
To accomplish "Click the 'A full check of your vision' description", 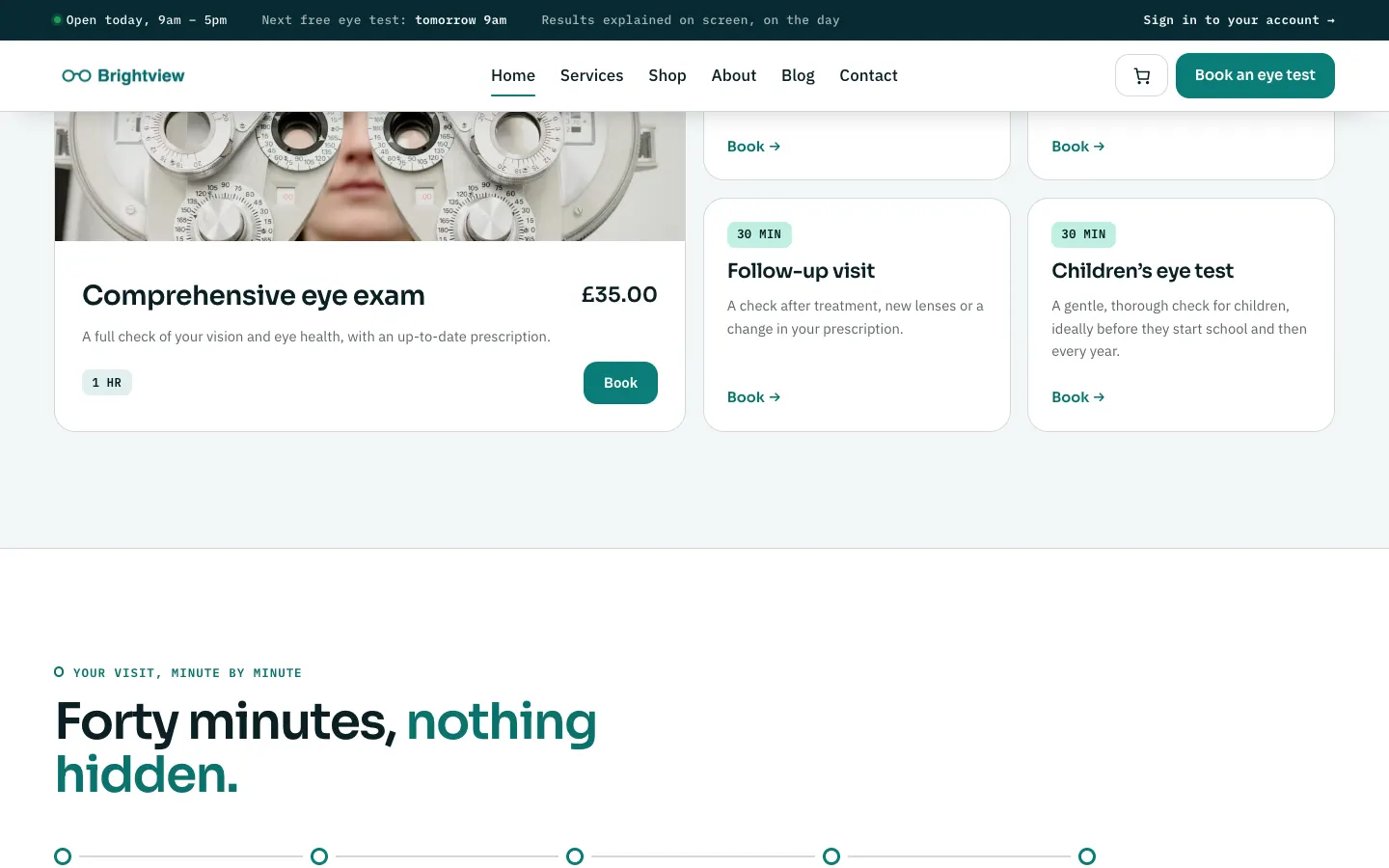I will click(316, 337).
